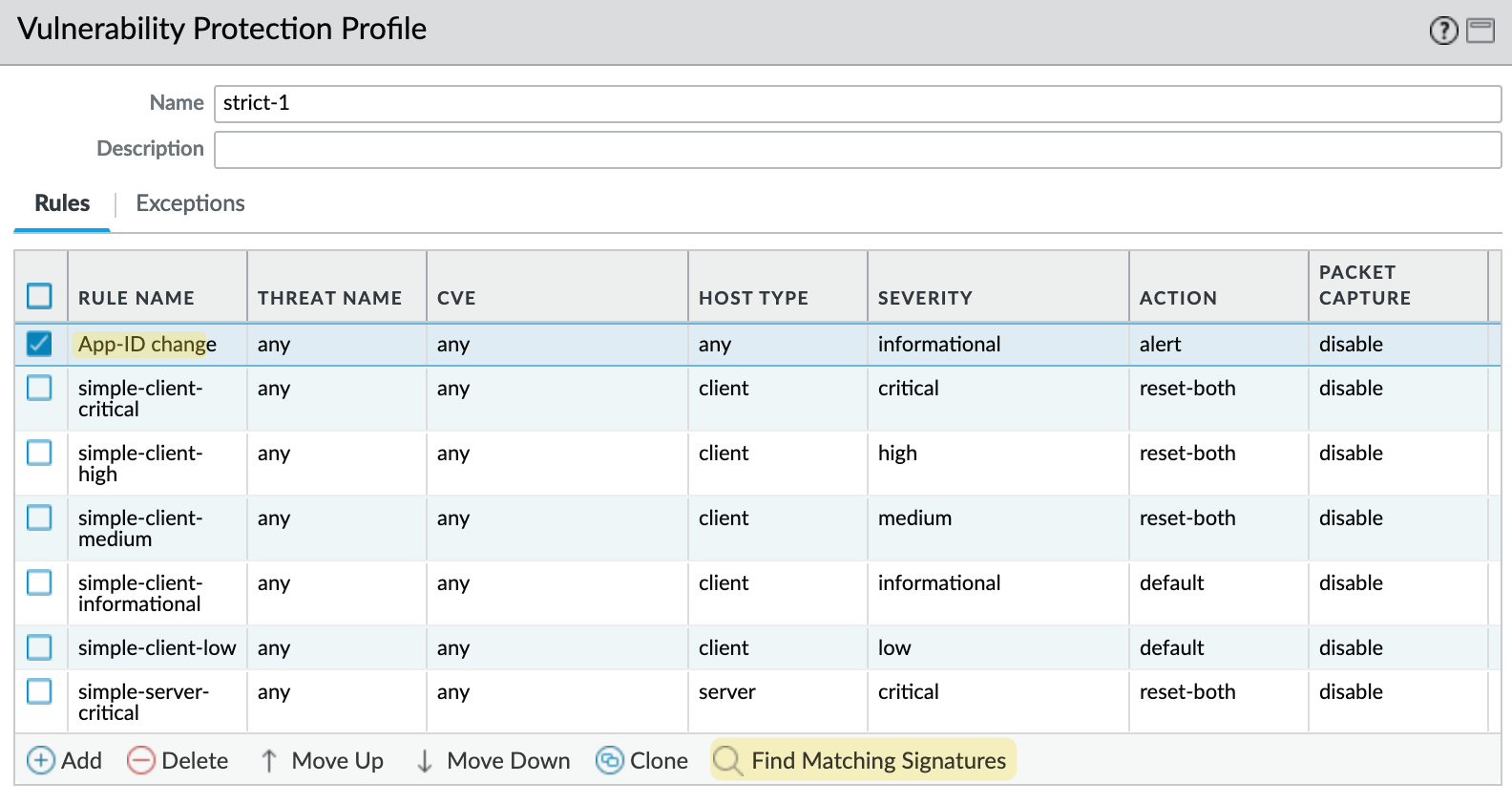The height and width of the screenshot is (804, 1512).
Task: Click into the Name input field
Action: (857, 103)
